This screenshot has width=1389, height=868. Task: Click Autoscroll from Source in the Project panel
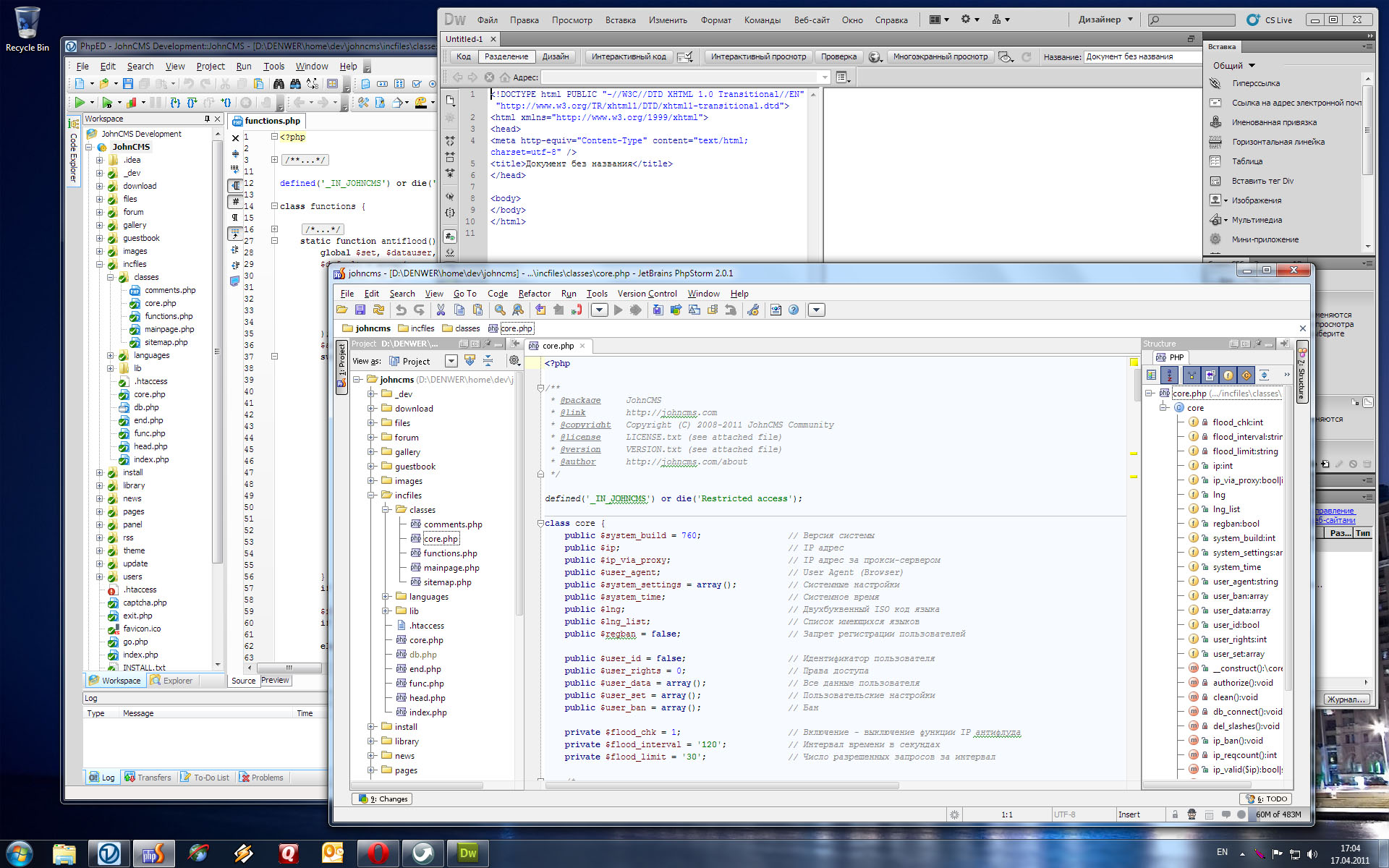click(x=470, y=361)
